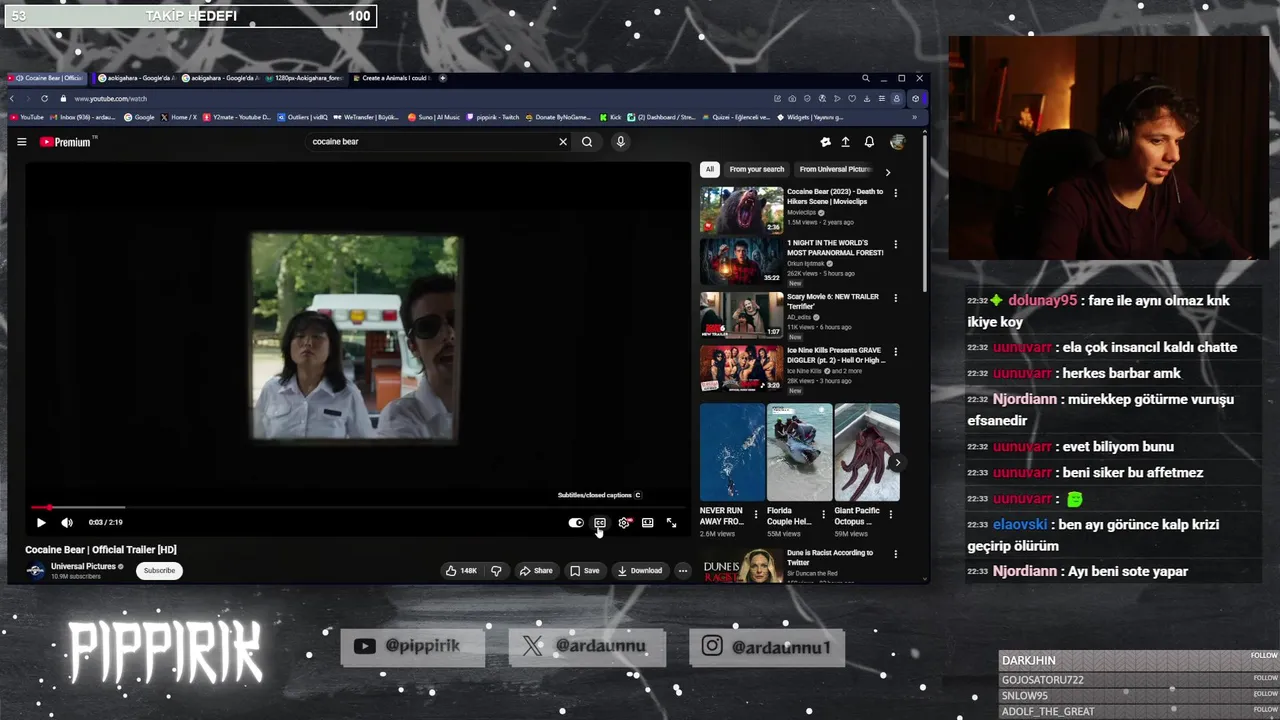Save the video to a playlist

click(585, 571)
